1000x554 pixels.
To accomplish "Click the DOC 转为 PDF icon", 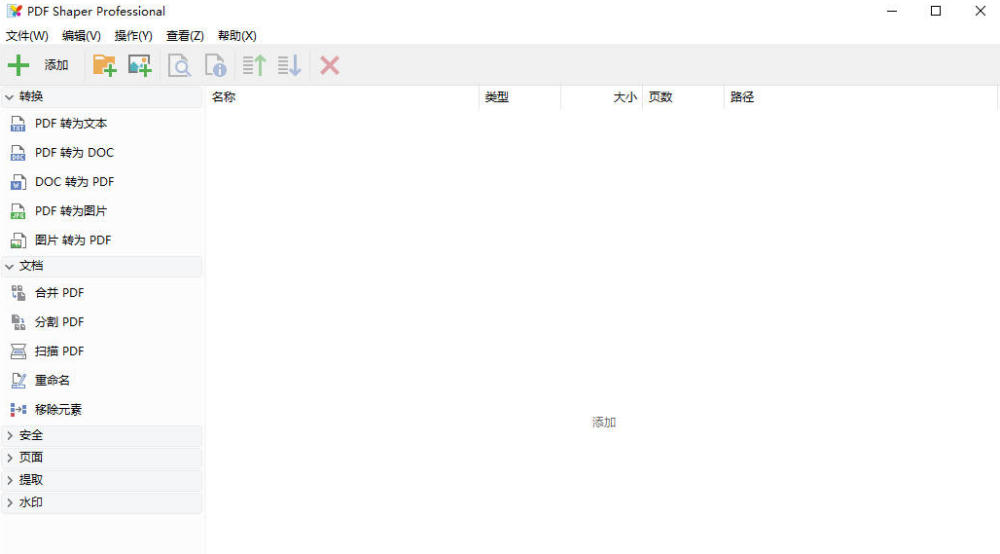I will pyautogui.click(x=18, y=182).
